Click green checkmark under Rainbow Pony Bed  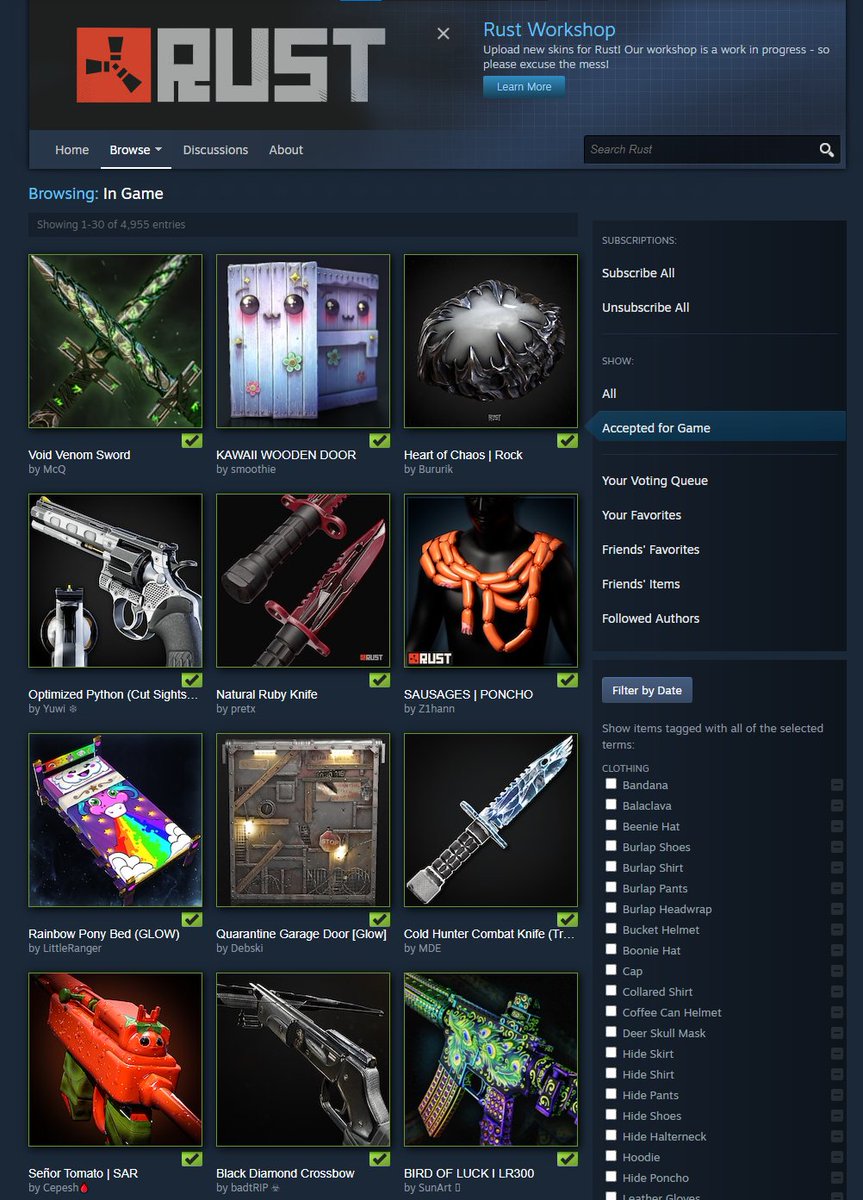coord(192,919)
